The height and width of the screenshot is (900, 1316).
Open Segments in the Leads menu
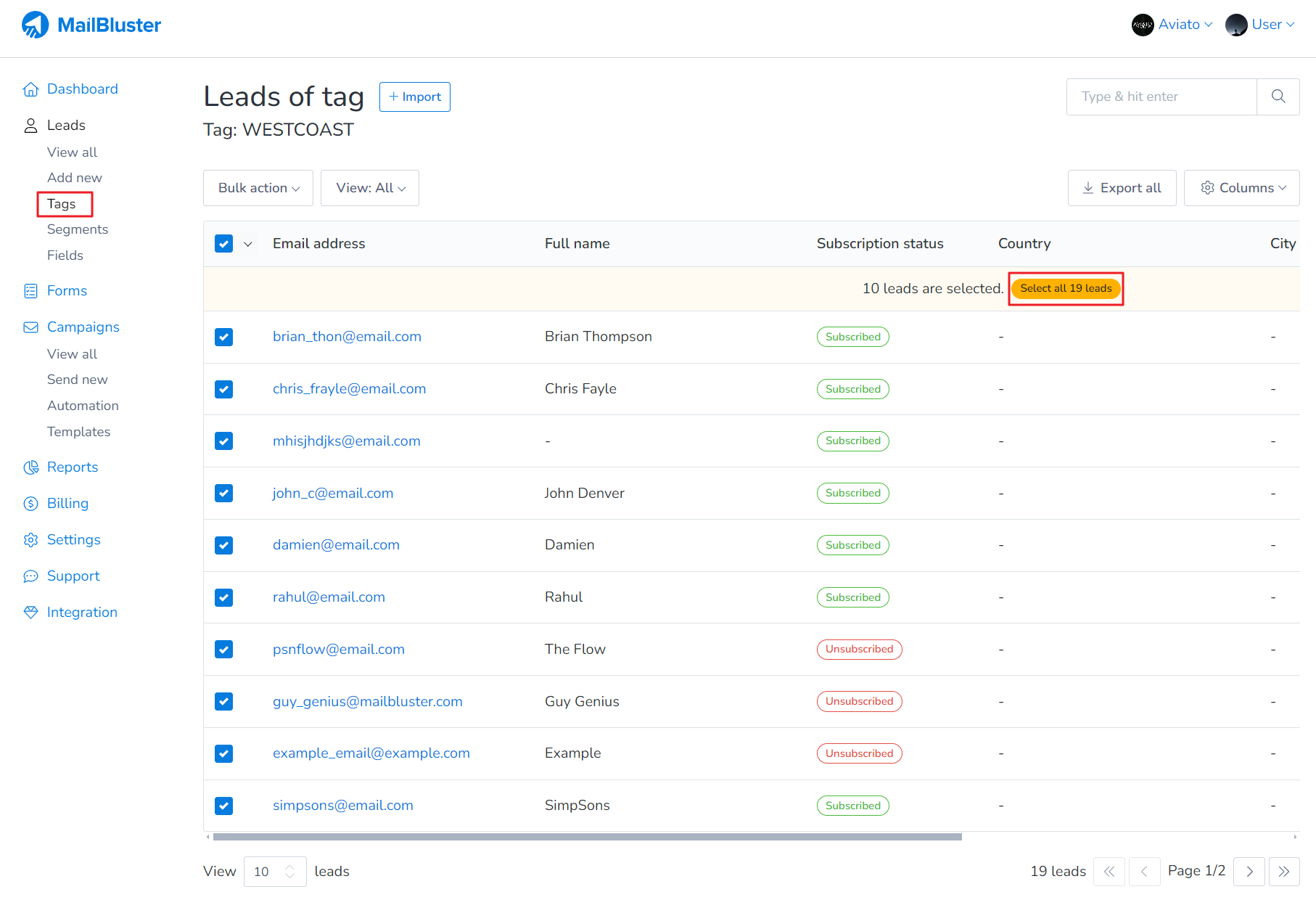click(78, 229)
